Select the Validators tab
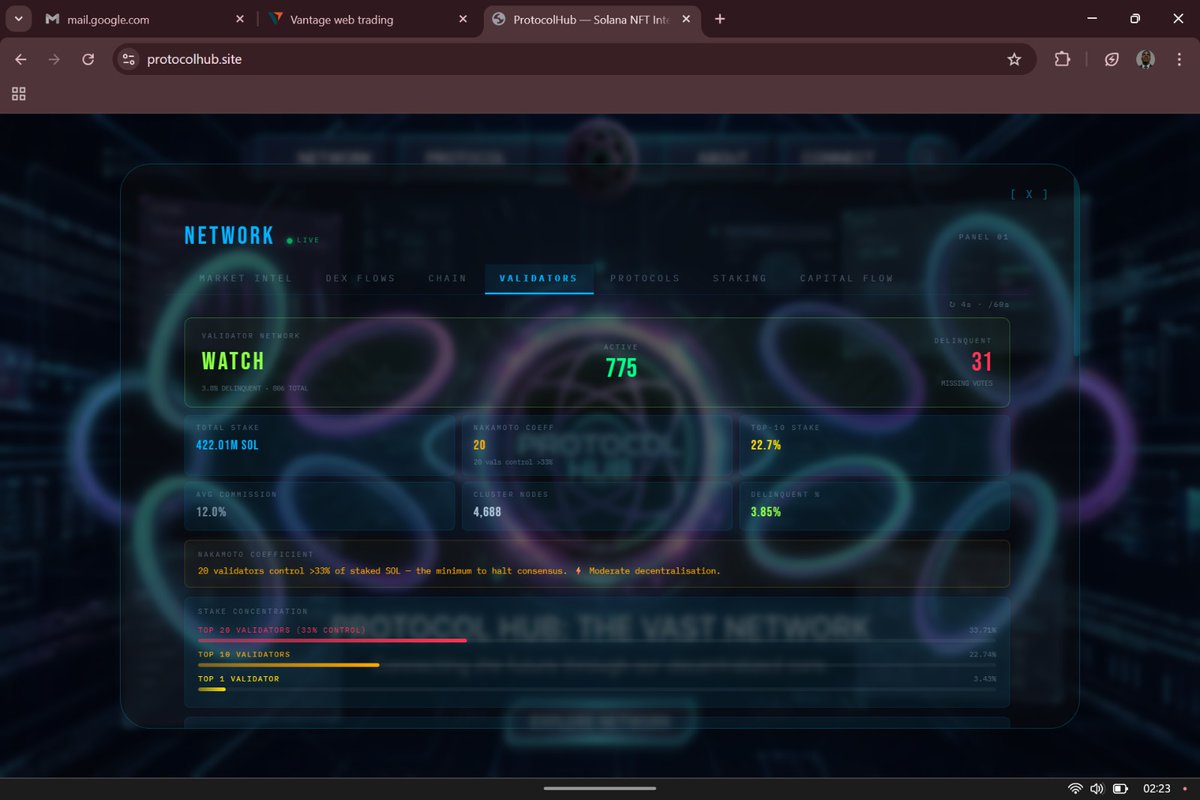1200x800 pixels. pos(539,278)
